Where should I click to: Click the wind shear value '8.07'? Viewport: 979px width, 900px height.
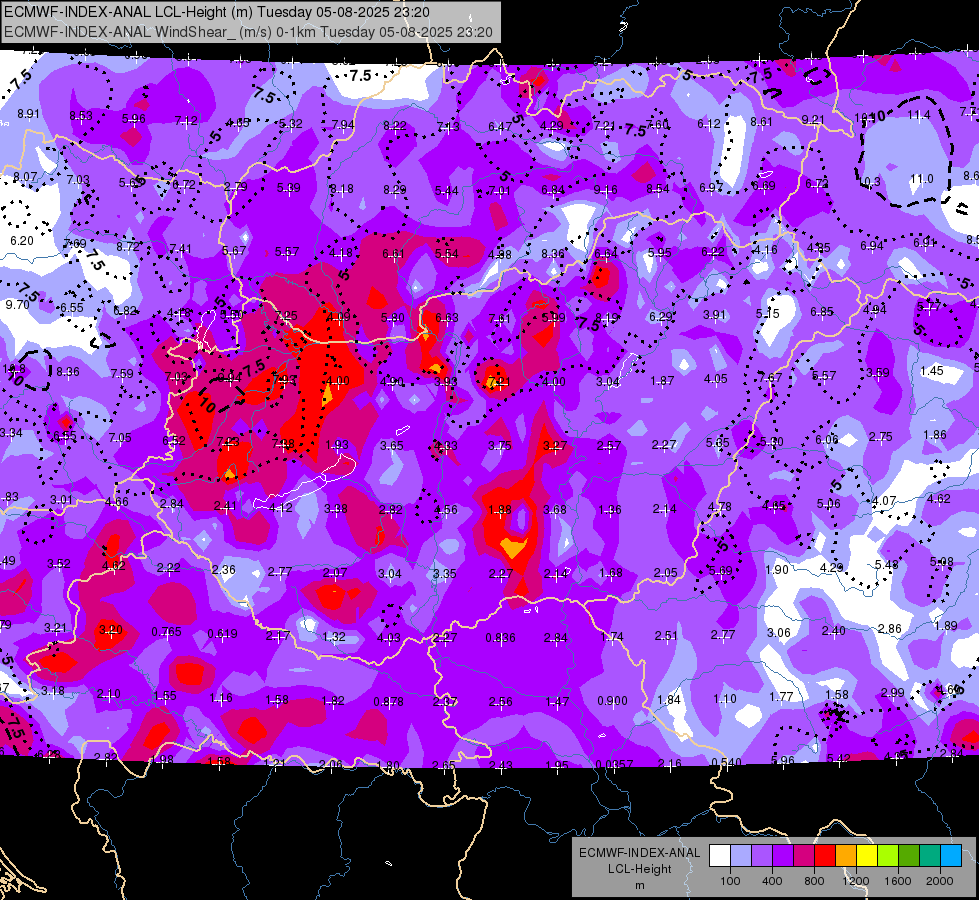coord(25,177)
